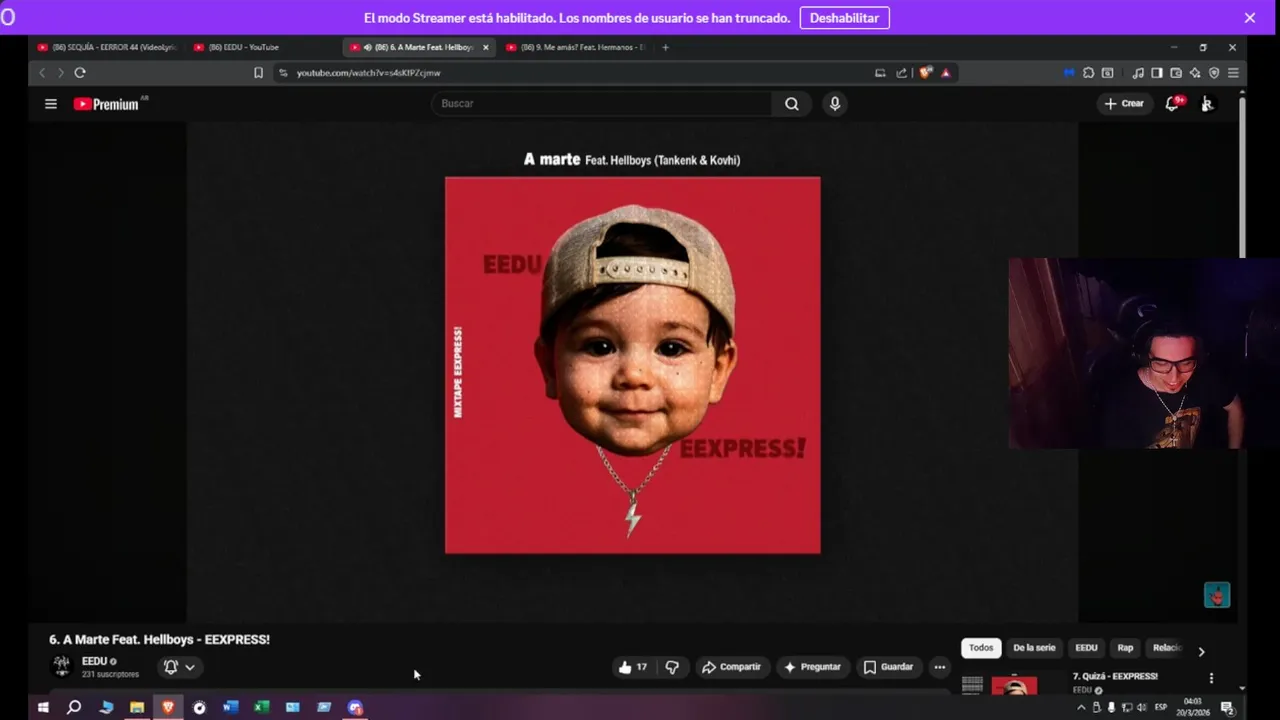Click the search magnifier button
Viewport: 1280px width, 720px height.
(x=791, y=104)
